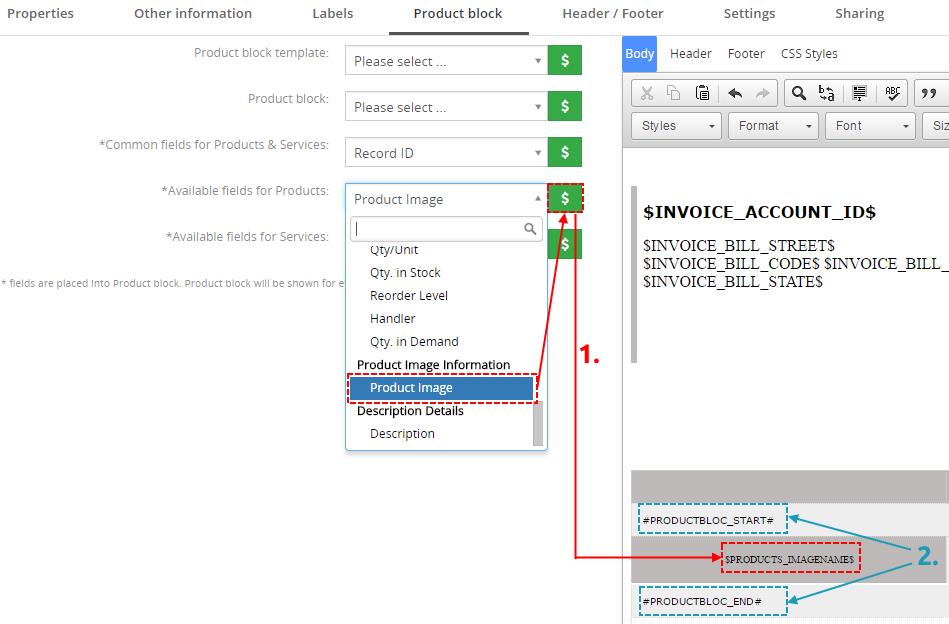Insert a block quote with quotation icon
The image size is (949, 624).
pos(929,93)
